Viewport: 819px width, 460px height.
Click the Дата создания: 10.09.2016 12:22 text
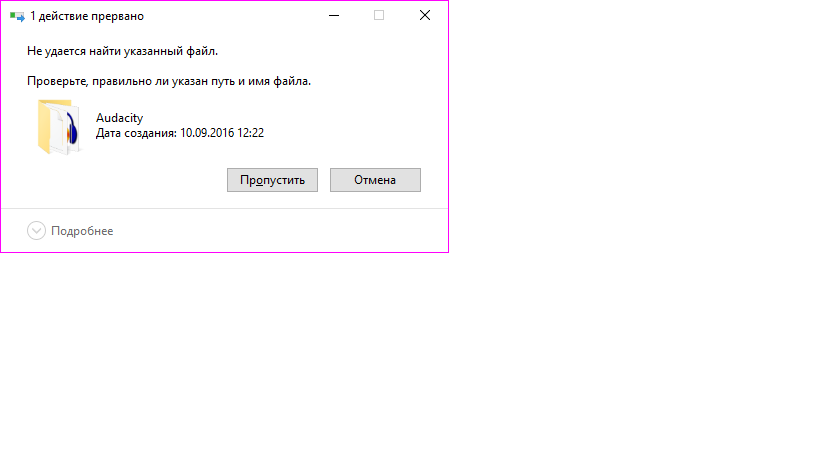(x=180, y=133)
